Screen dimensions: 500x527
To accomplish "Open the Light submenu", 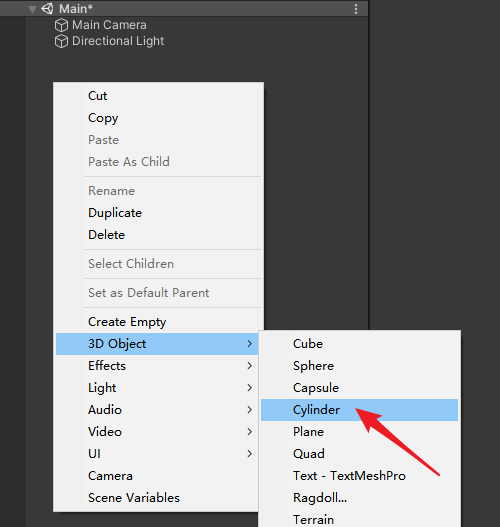I will [157, 388].
